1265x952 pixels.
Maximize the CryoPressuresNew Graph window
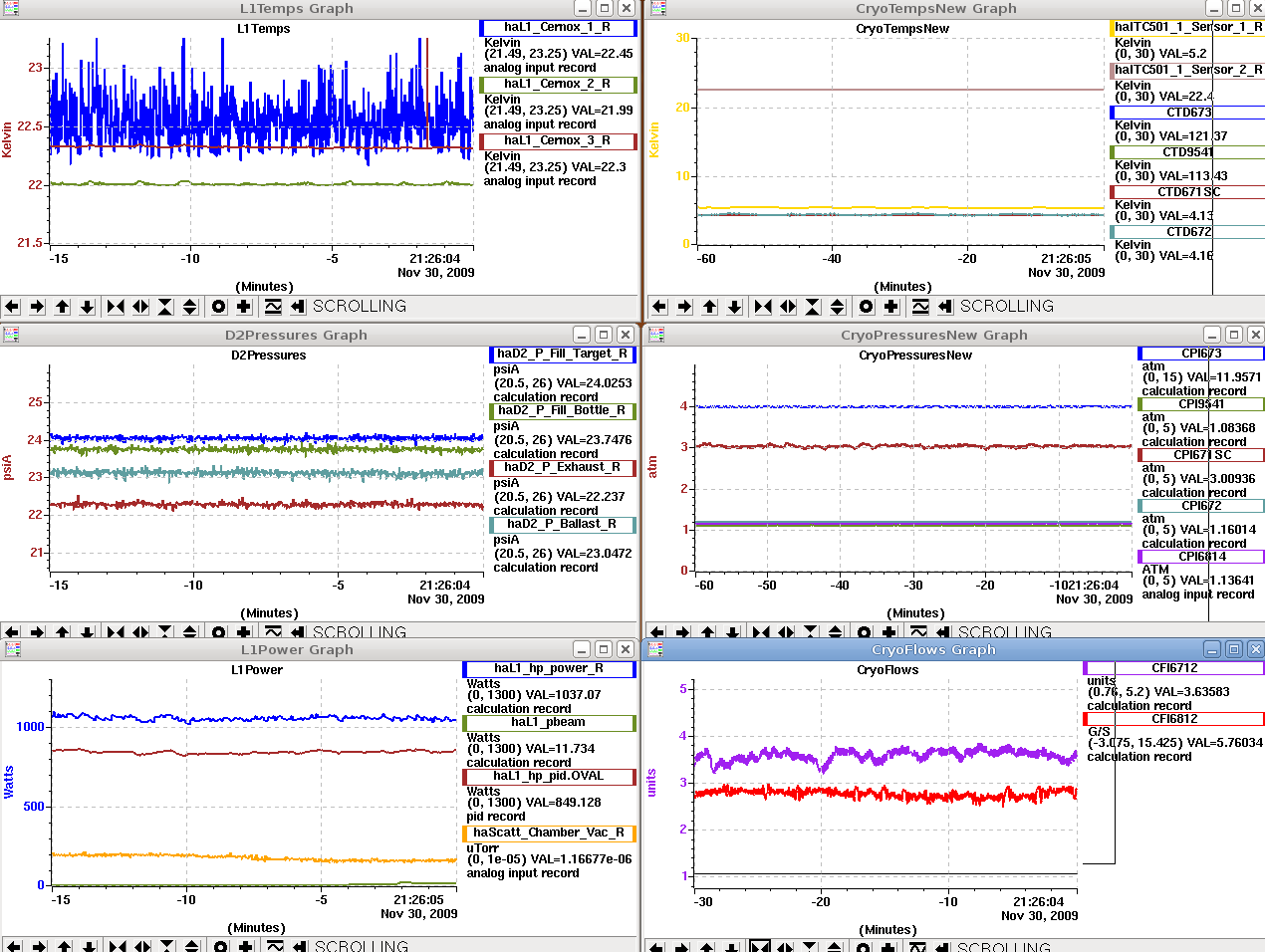[1233, 335]
